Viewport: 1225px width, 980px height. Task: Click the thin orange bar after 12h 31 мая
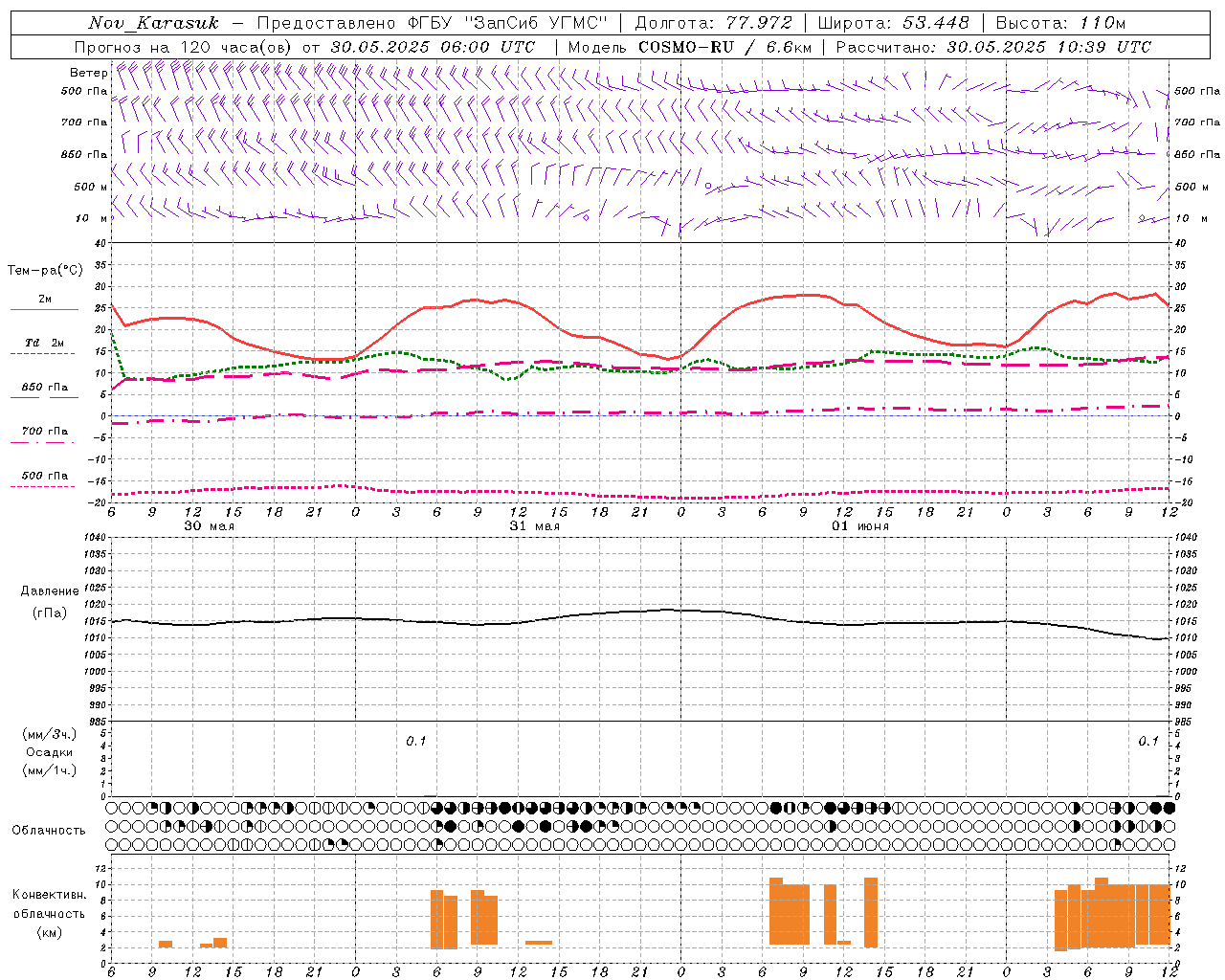[539, 943]
